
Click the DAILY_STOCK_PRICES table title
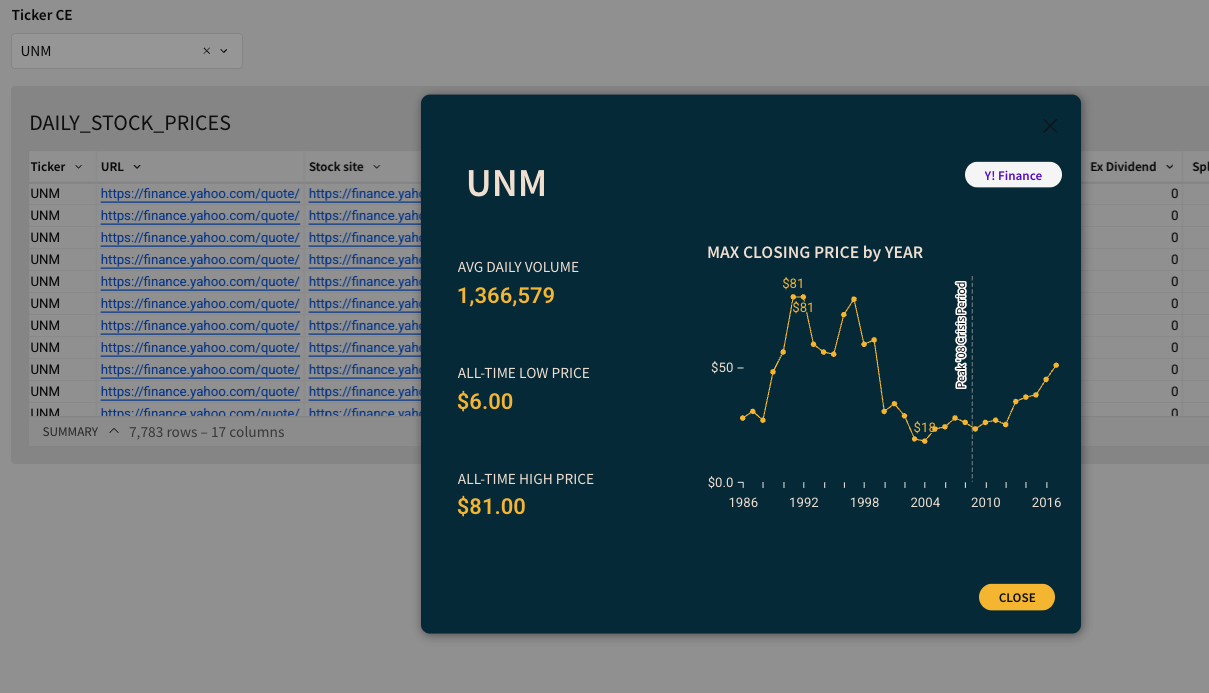(x=130, y=123)
